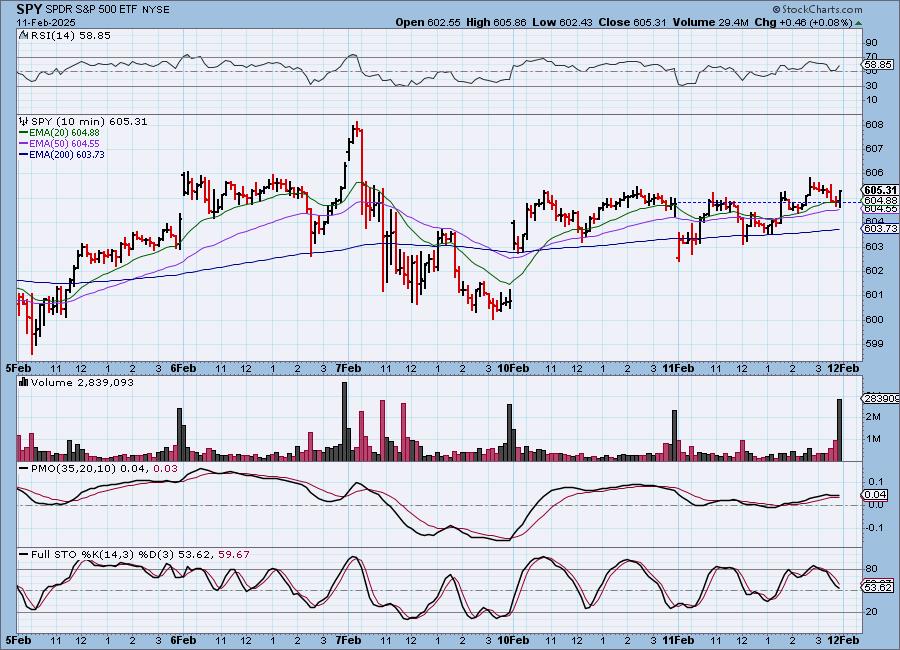Click the SPY (10 min) 605.31 label
The width and height of the screenshot is (900, 650).
89,121
